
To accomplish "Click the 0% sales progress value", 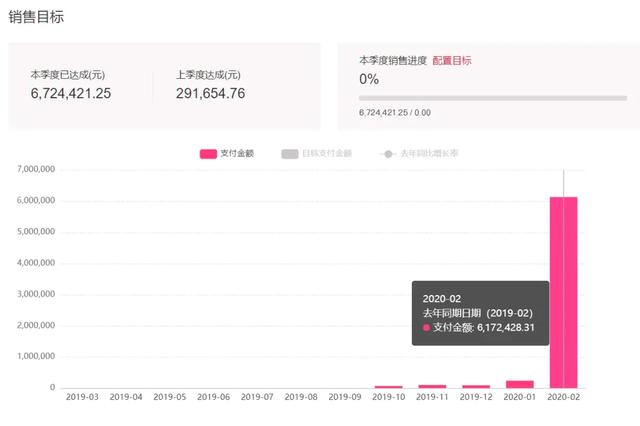I will pos(369,79).
